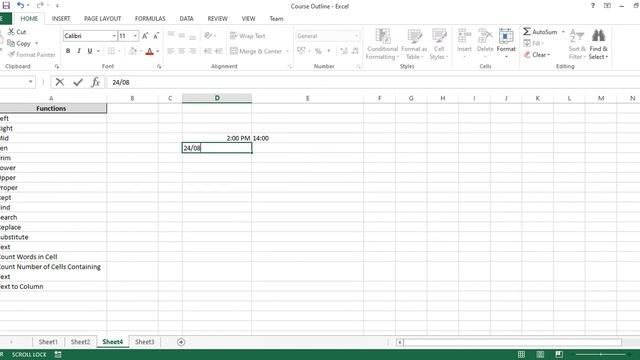Click the cell showing 2:00 PM
The image size is (640, 360).
click(x=217, y=138)
